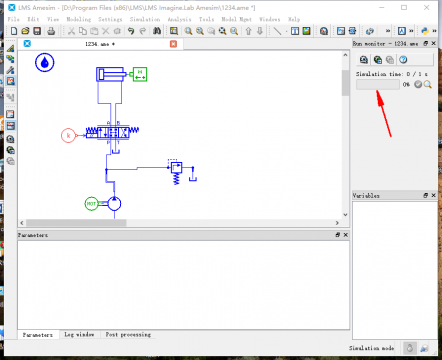Select the hydraulic pump component
The height and width of the screenshot is (360, 442).
point(114,203)
